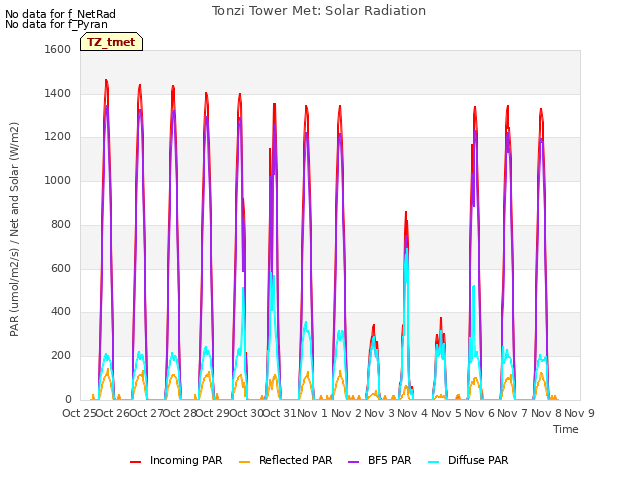Click the 800 y-axis tick value

[x=61, y=224]
